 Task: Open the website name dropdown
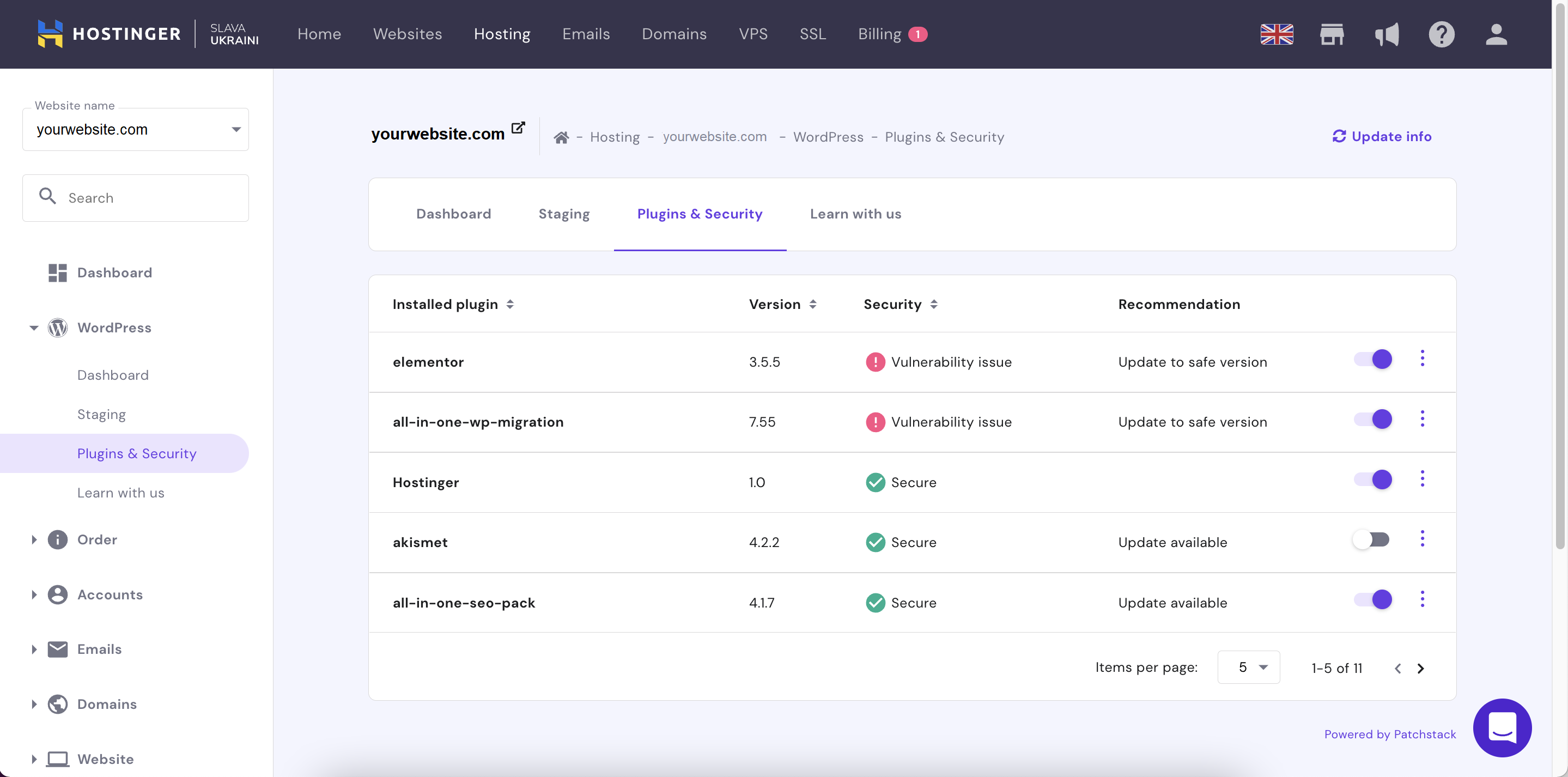(x=235, y=129)
